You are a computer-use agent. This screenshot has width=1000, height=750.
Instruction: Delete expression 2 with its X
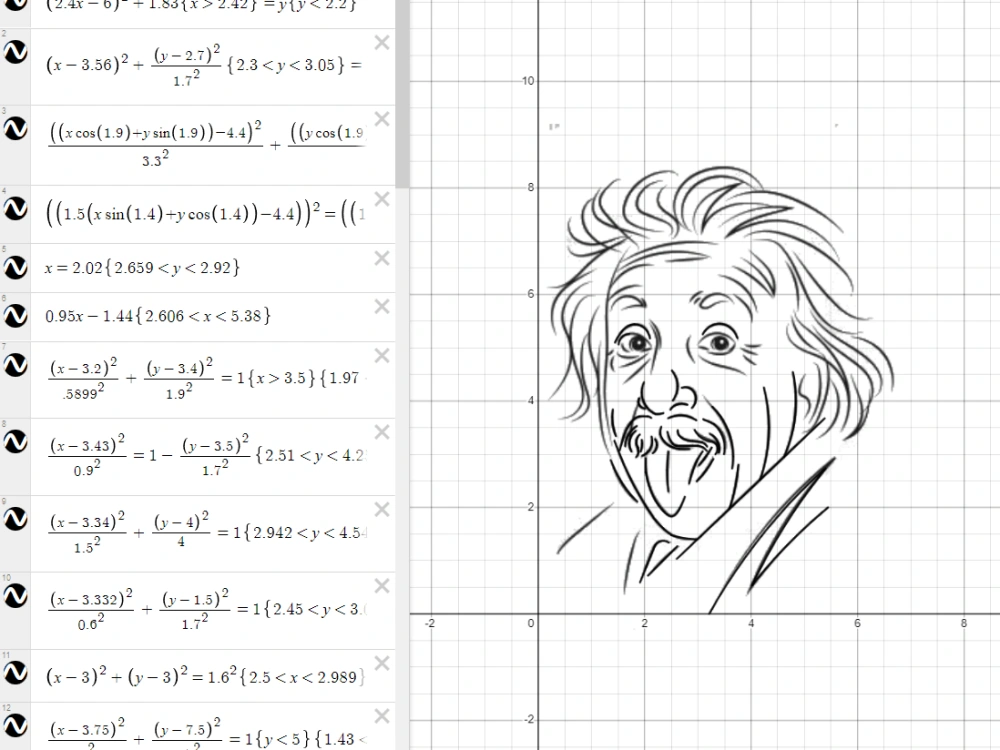[x=382, y=43]
